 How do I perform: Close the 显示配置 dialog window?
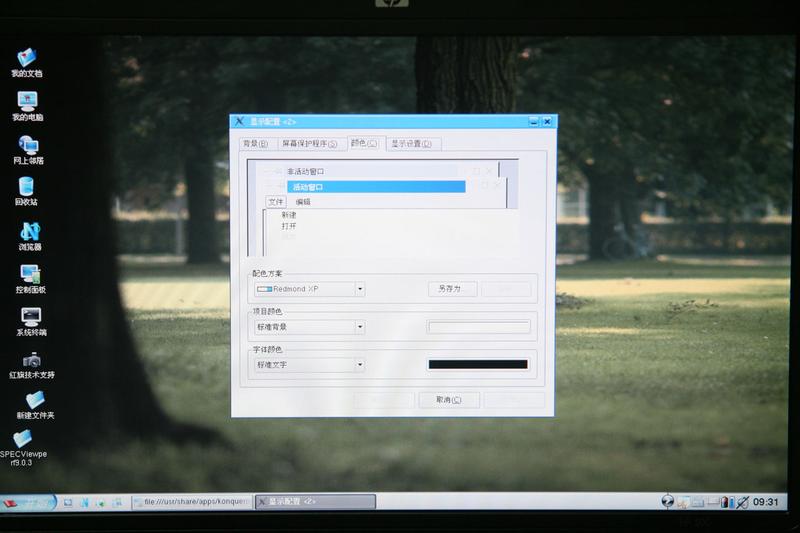click(547, 121)
